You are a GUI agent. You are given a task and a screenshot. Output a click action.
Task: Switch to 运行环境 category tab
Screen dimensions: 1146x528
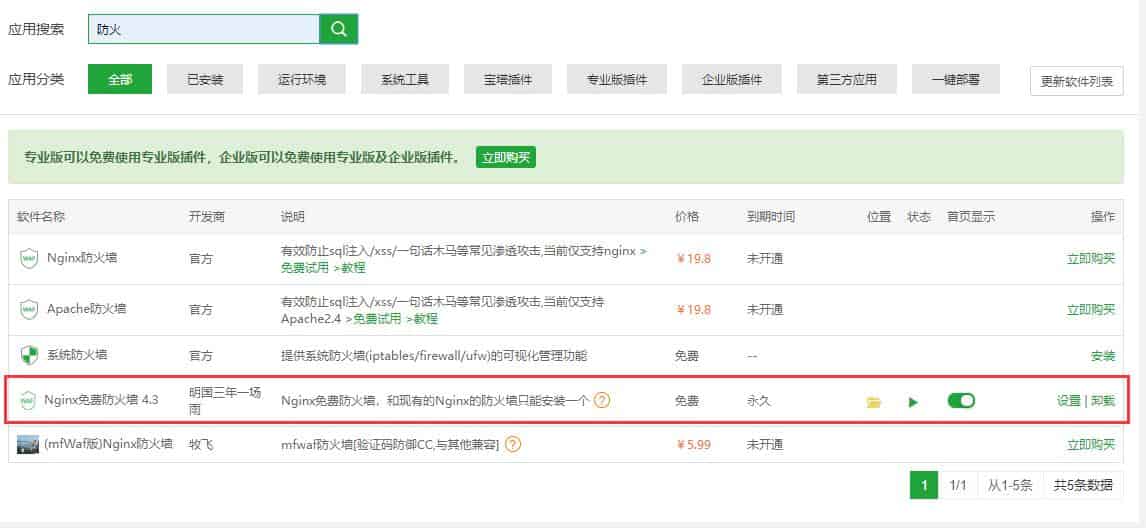tap(302, 80)
